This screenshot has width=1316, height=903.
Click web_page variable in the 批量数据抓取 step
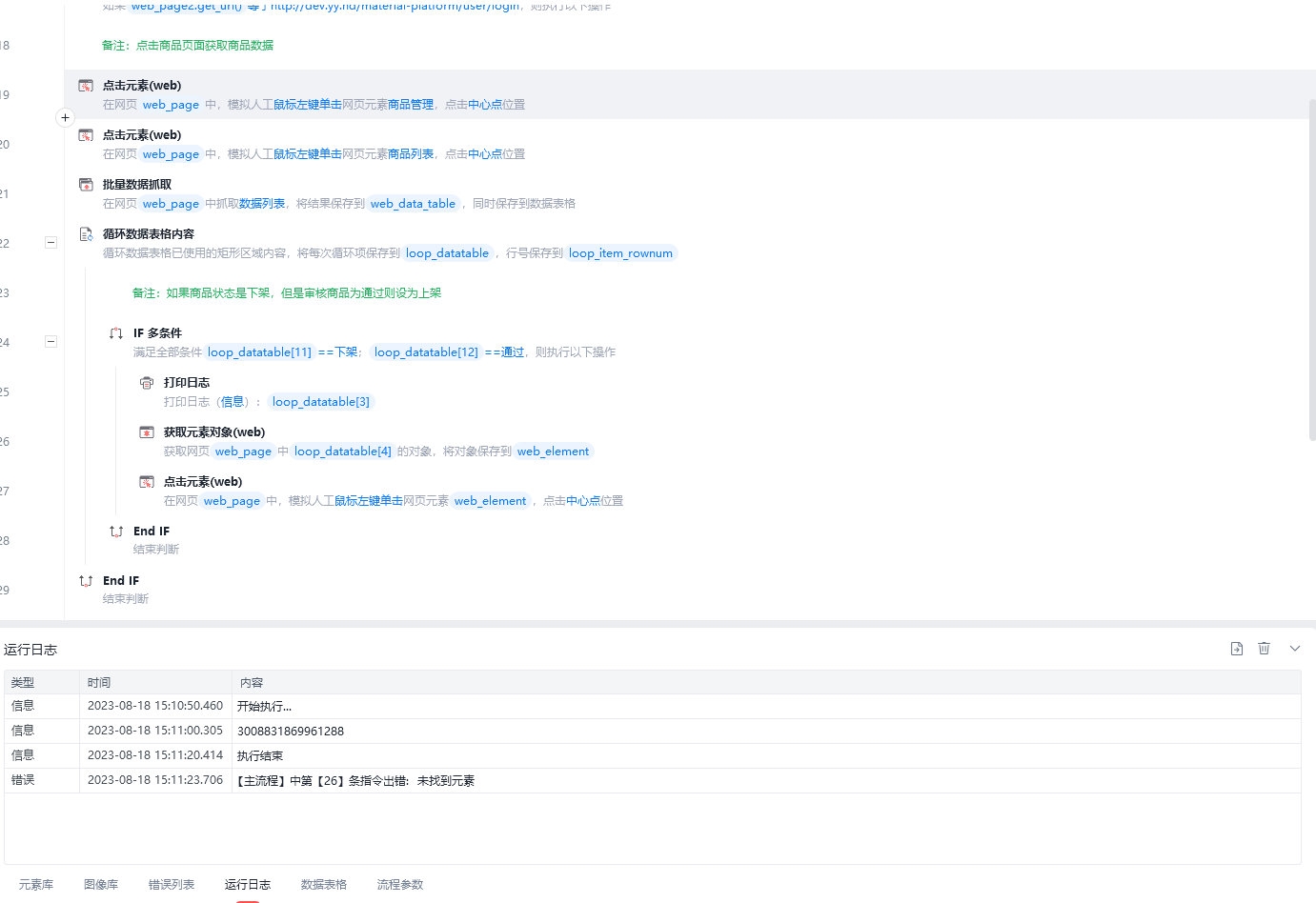(172, 204)
